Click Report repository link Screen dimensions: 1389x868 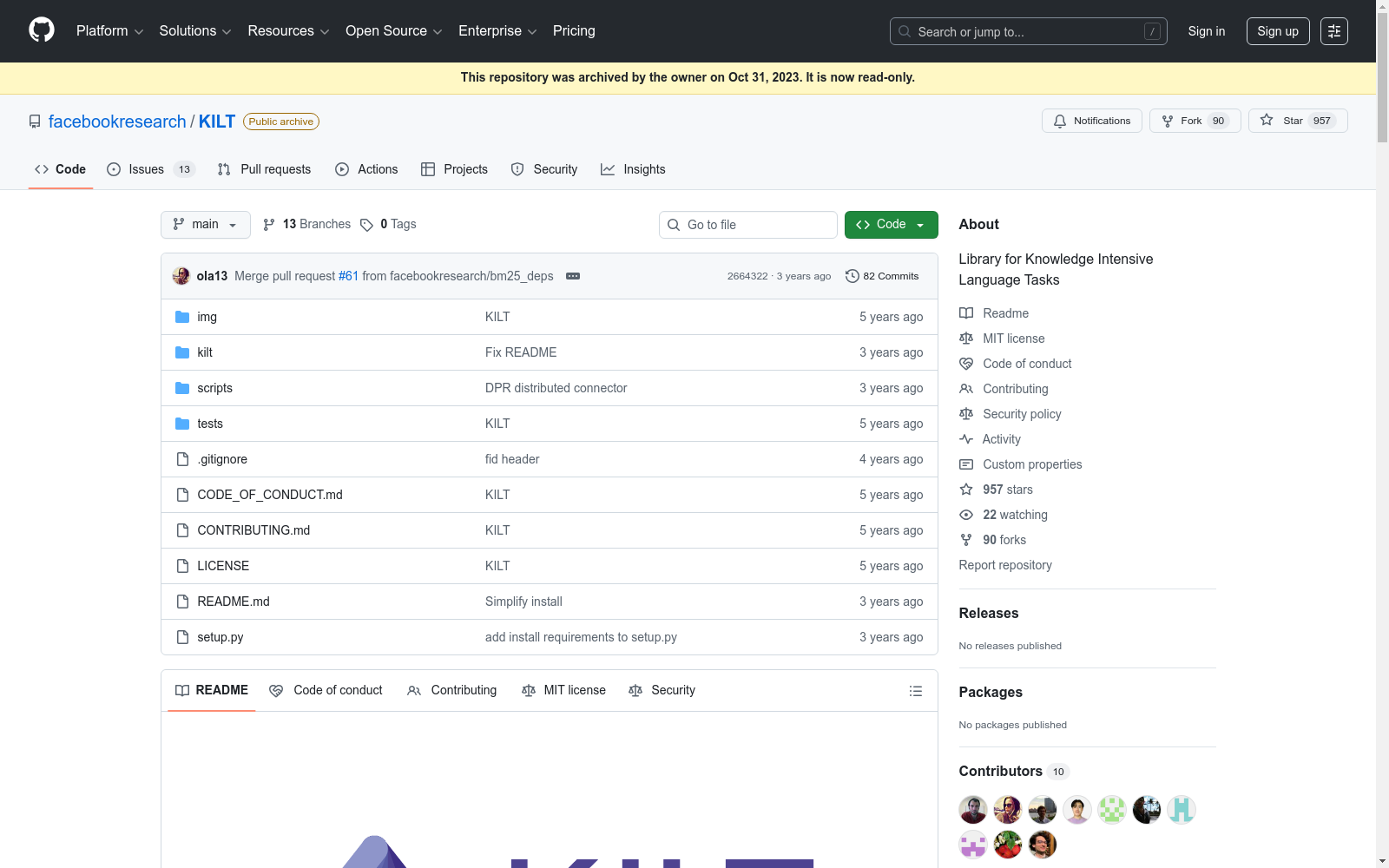(x=1005, y=565)
